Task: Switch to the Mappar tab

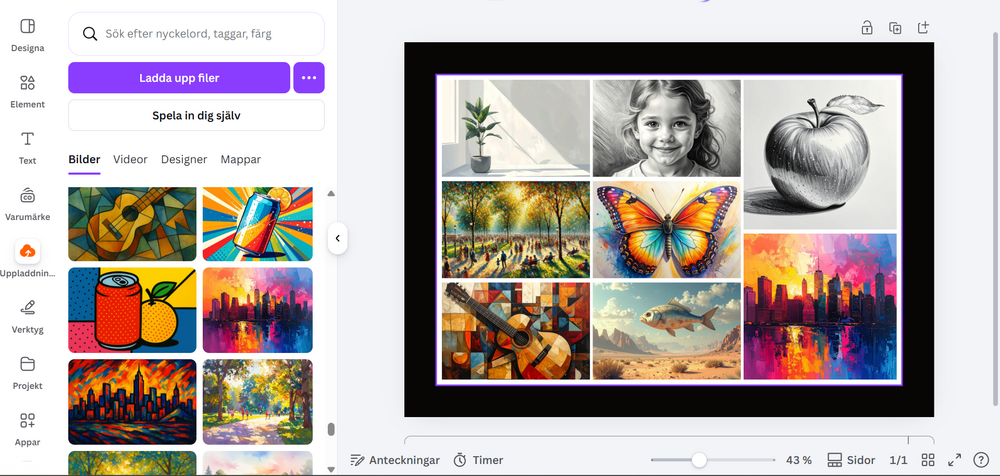Action: 241,159
